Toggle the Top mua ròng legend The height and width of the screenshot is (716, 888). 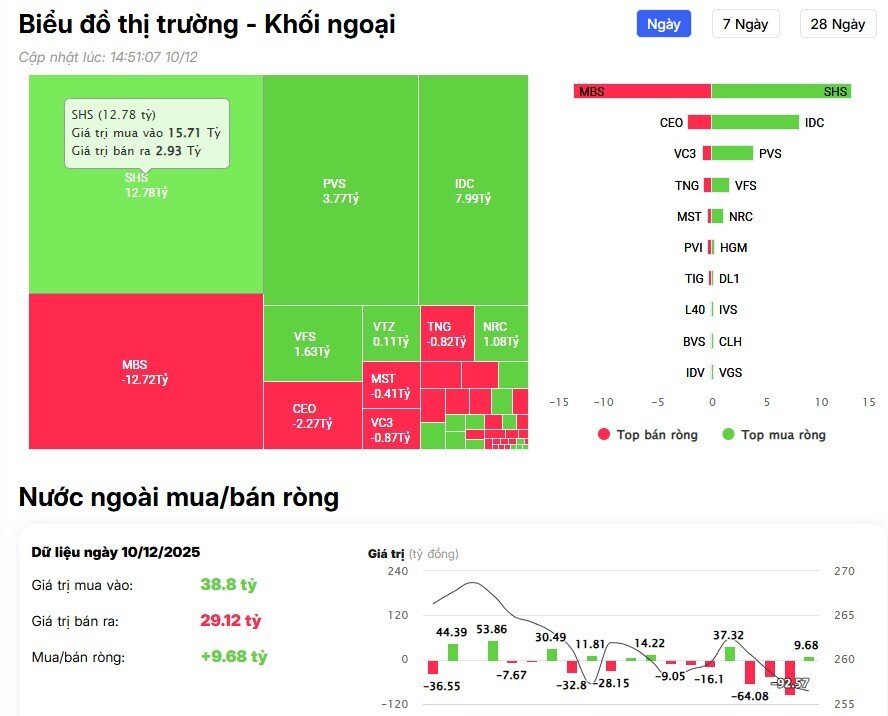(771, 435)
